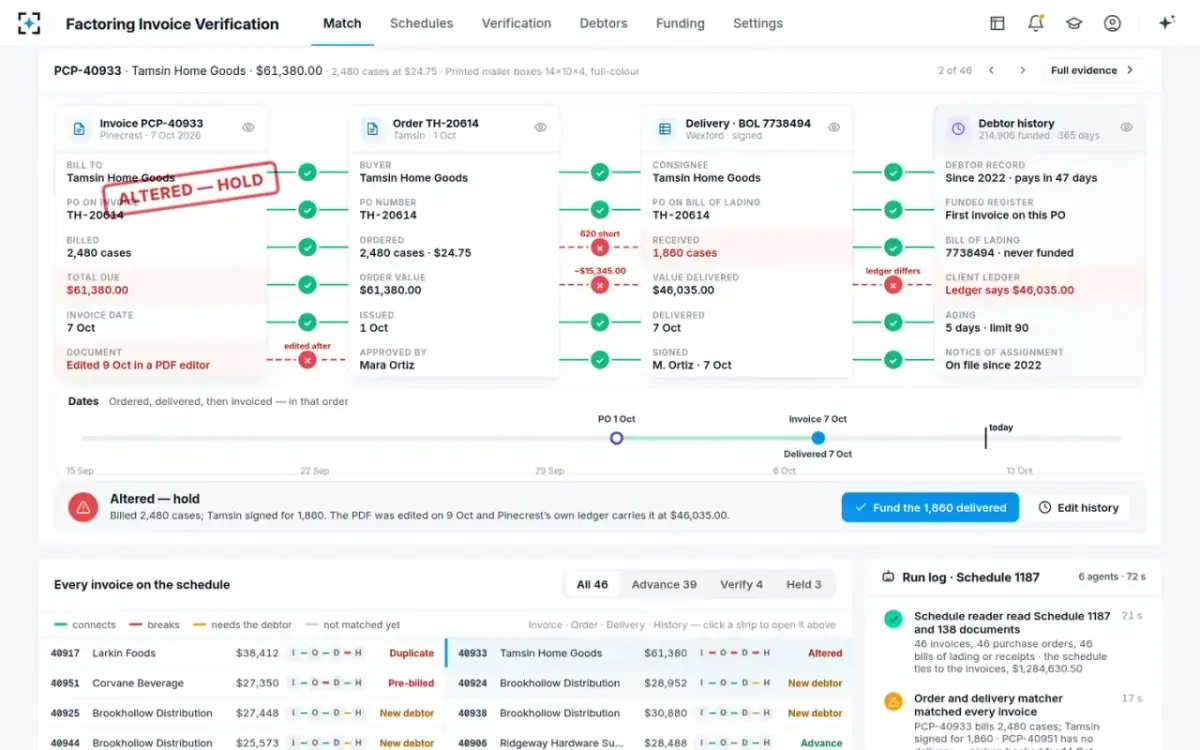1200x750 pixels.
Task: Switch to the Match tab
Action: coord(342,23)
